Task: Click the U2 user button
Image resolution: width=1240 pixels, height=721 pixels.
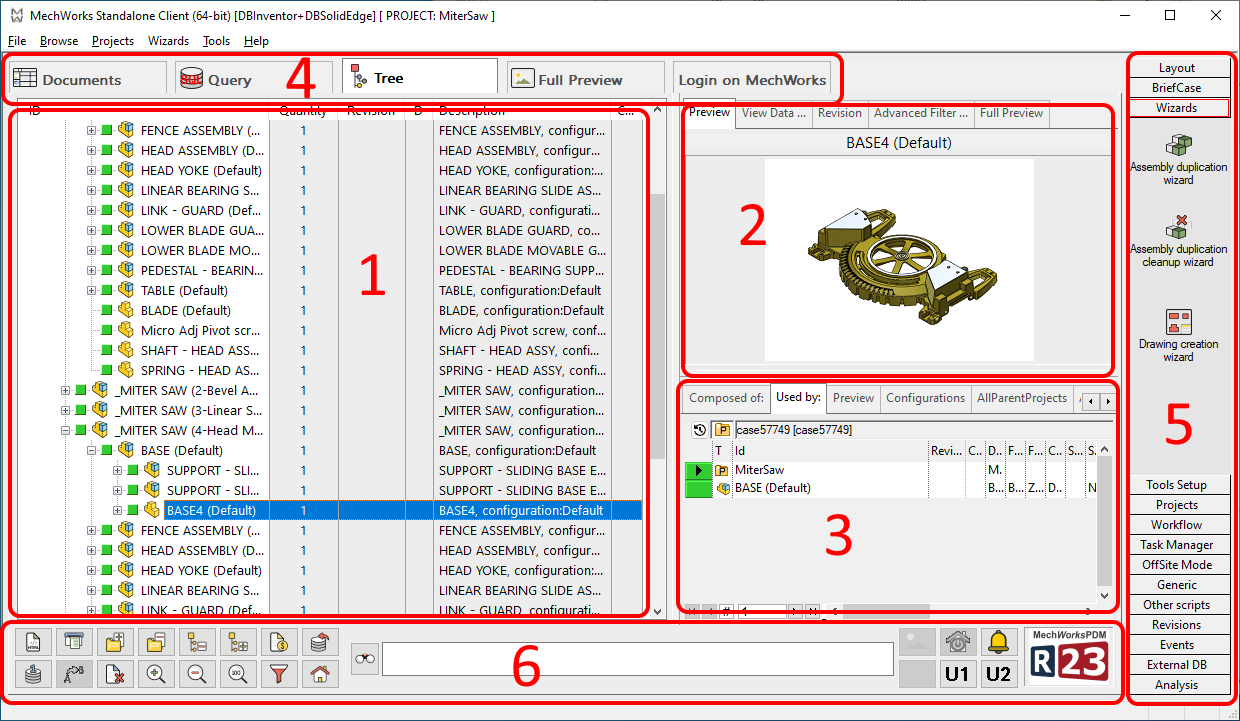Action: tap(998, 674)
